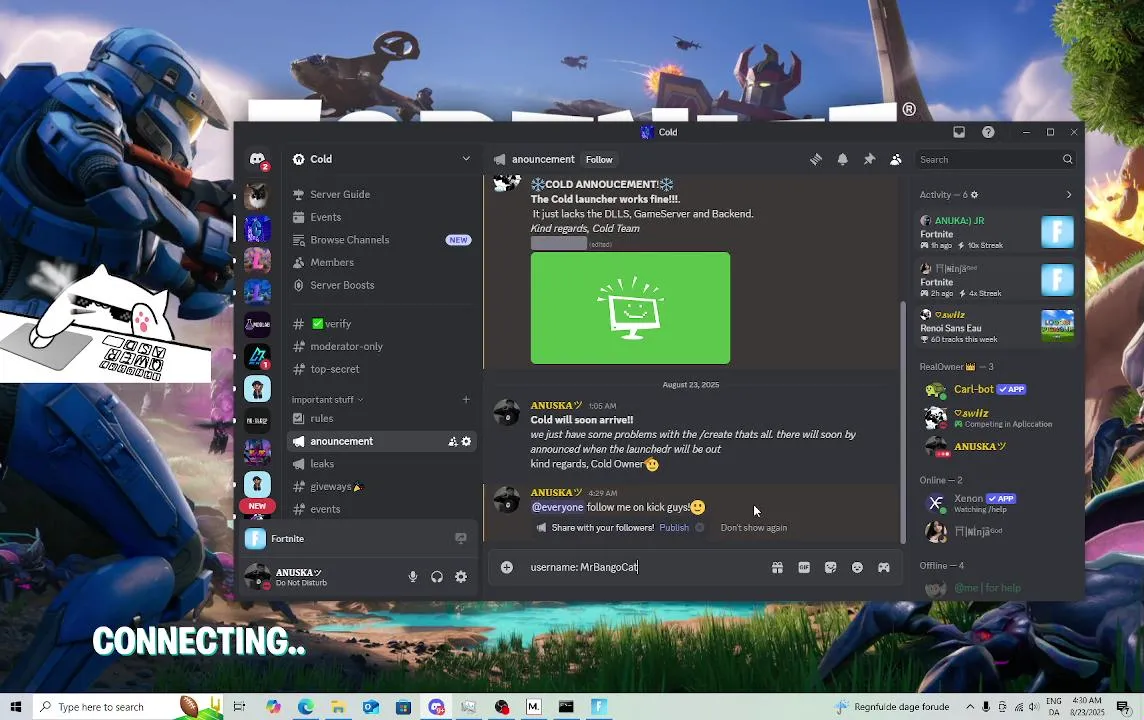1144x720 pixels.
Task: Open ANUKA:) JR Fortnite activity card
Action: pos(996,232)
